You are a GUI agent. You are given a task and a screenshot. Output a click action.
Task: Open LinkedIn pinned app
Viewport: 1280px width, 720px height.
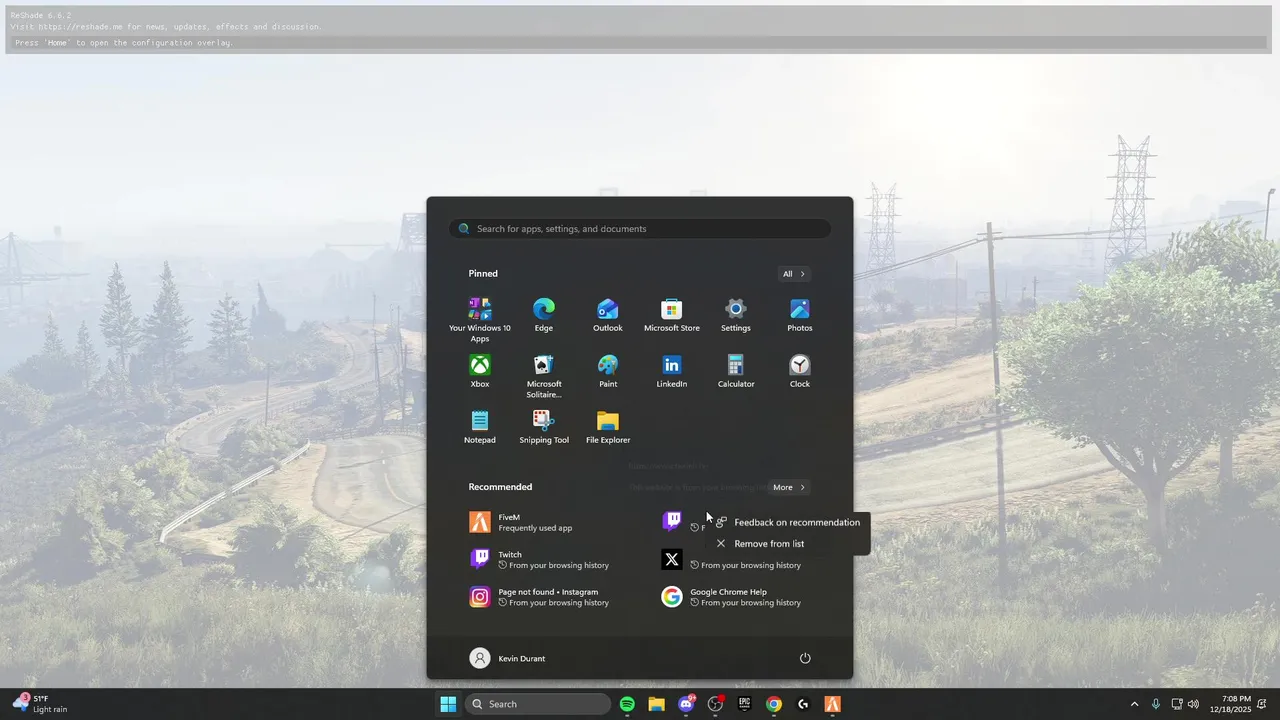(x=672, y=371)
